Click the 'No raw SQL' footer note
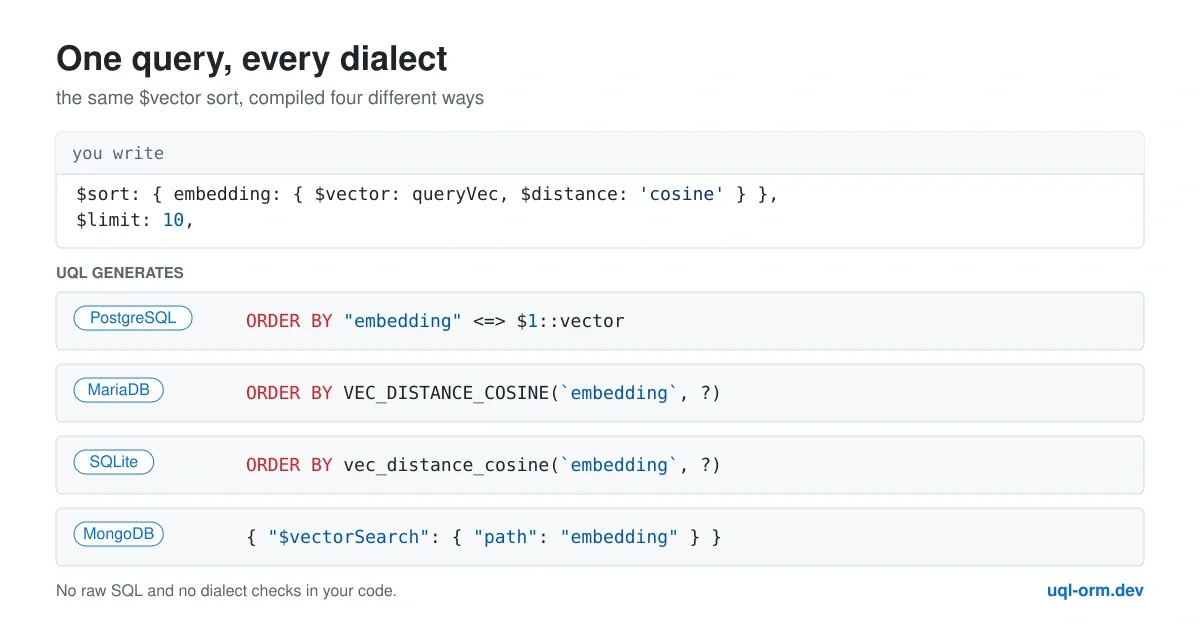The width and height of the screenshot is (1200, 630). click(x=226, y=591)
